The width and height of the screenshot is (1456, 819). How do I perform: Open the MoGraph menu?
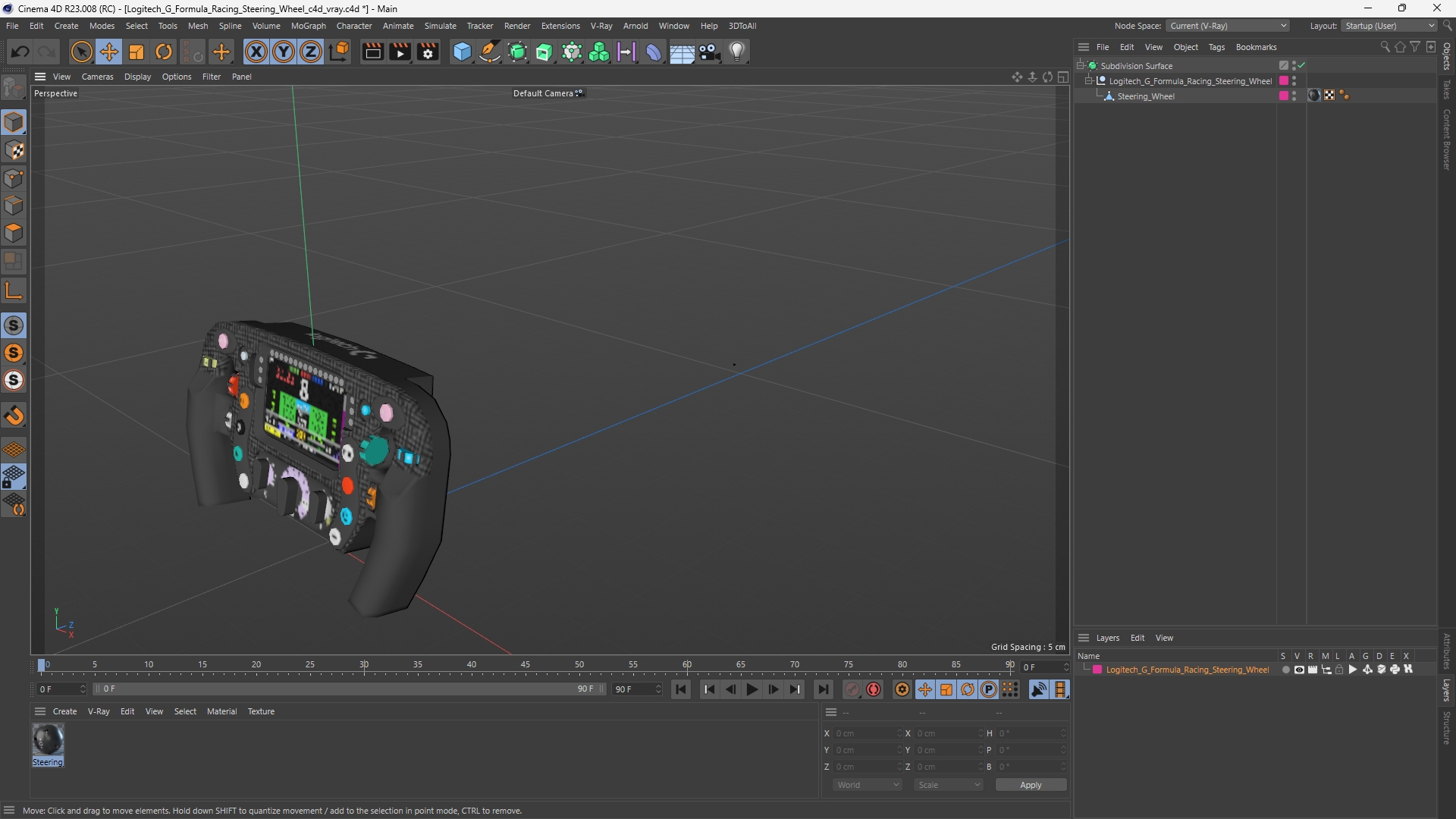(x=308, y=26)
